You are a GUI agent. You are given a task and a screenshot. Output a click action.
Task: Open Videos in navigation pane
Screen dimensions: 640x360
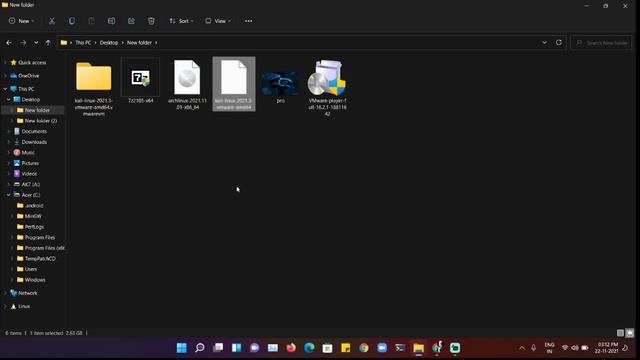point(29,174)
